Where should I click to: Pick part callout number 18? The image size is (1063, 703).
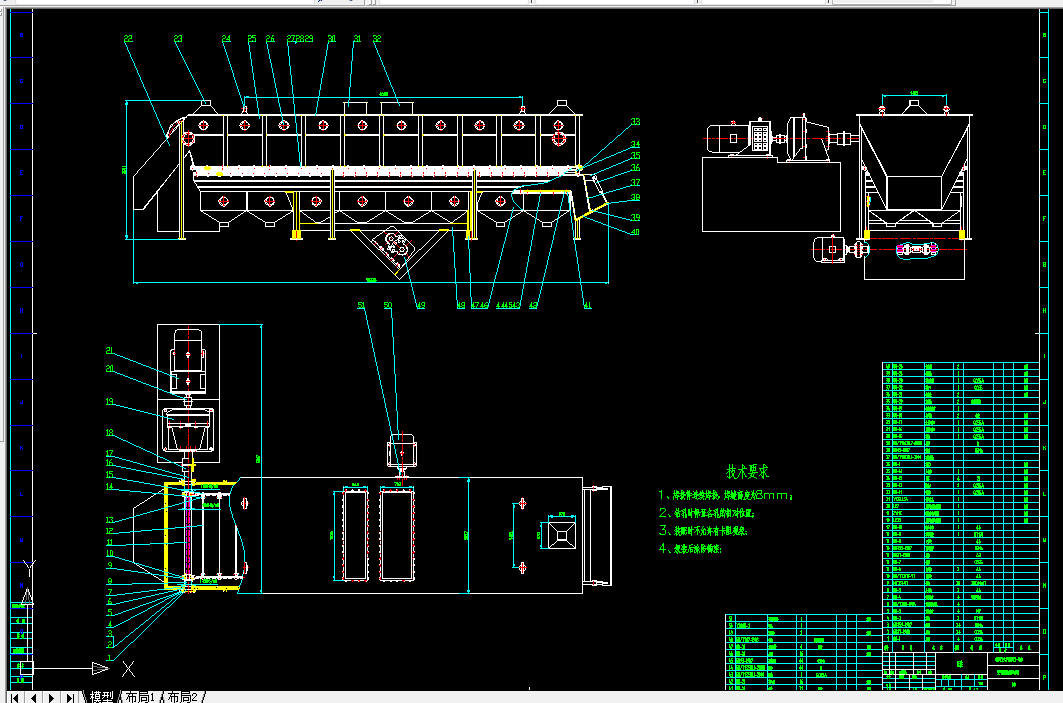point(110,433)
